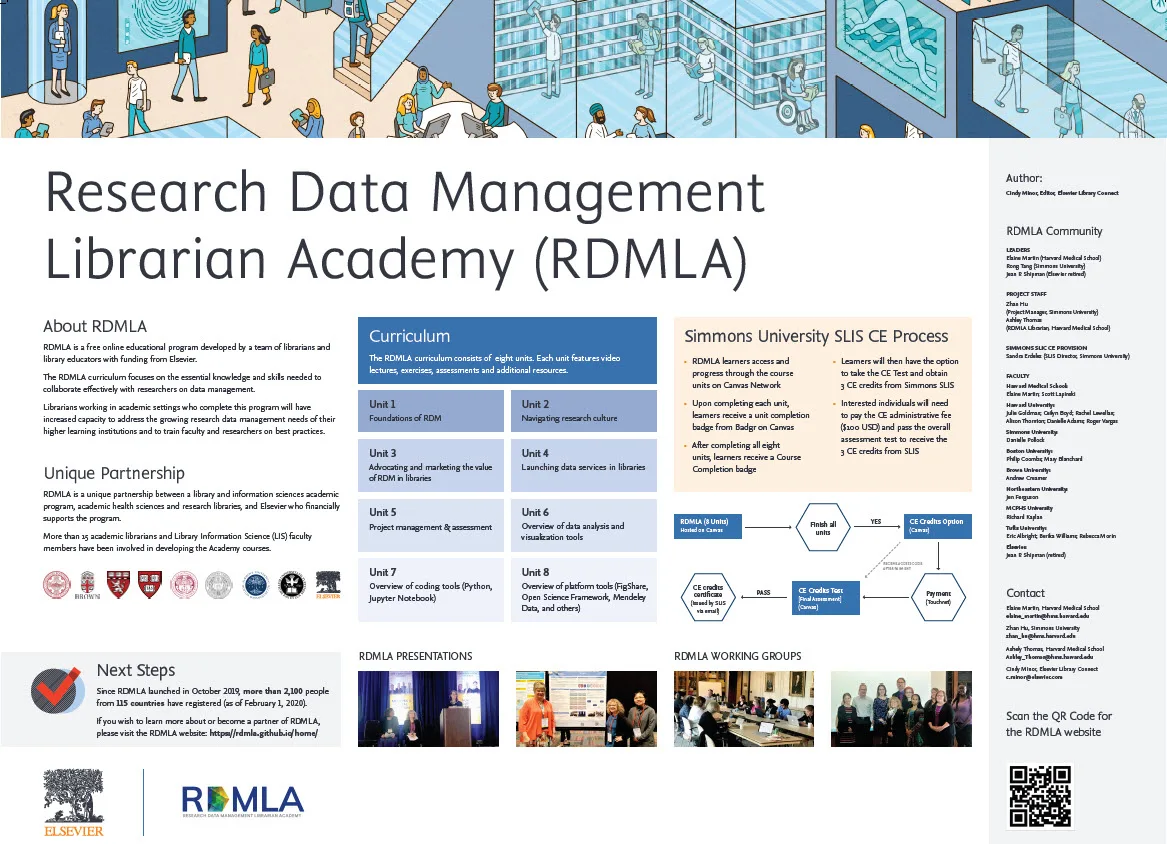Click the 'LEADERS' subheading in sidebar

coord(1018,250)
